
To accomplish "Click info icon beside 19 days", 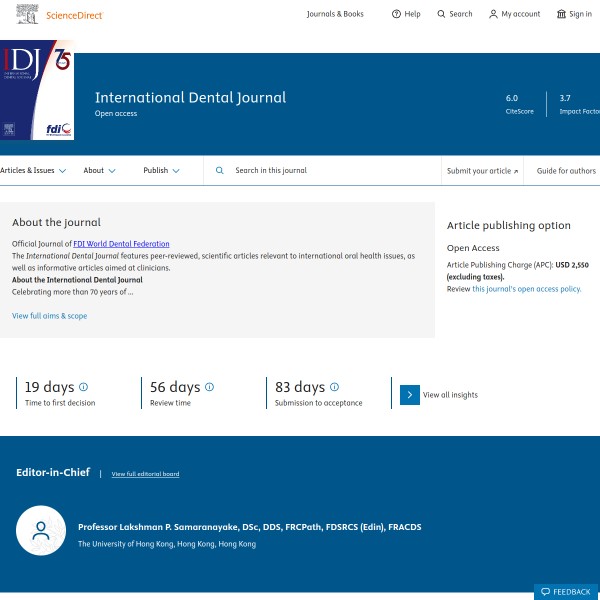I will (x=83, y=387).
